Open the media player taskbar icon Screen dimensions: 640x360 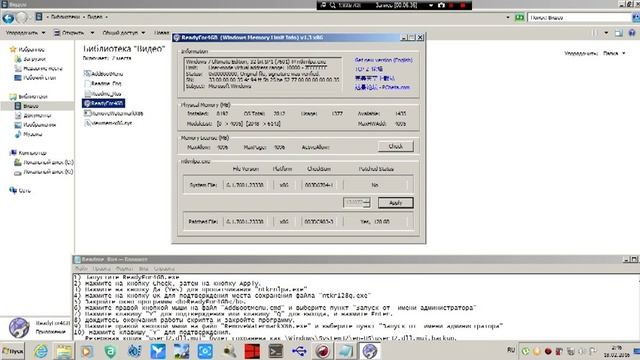[x=87, y=351]
